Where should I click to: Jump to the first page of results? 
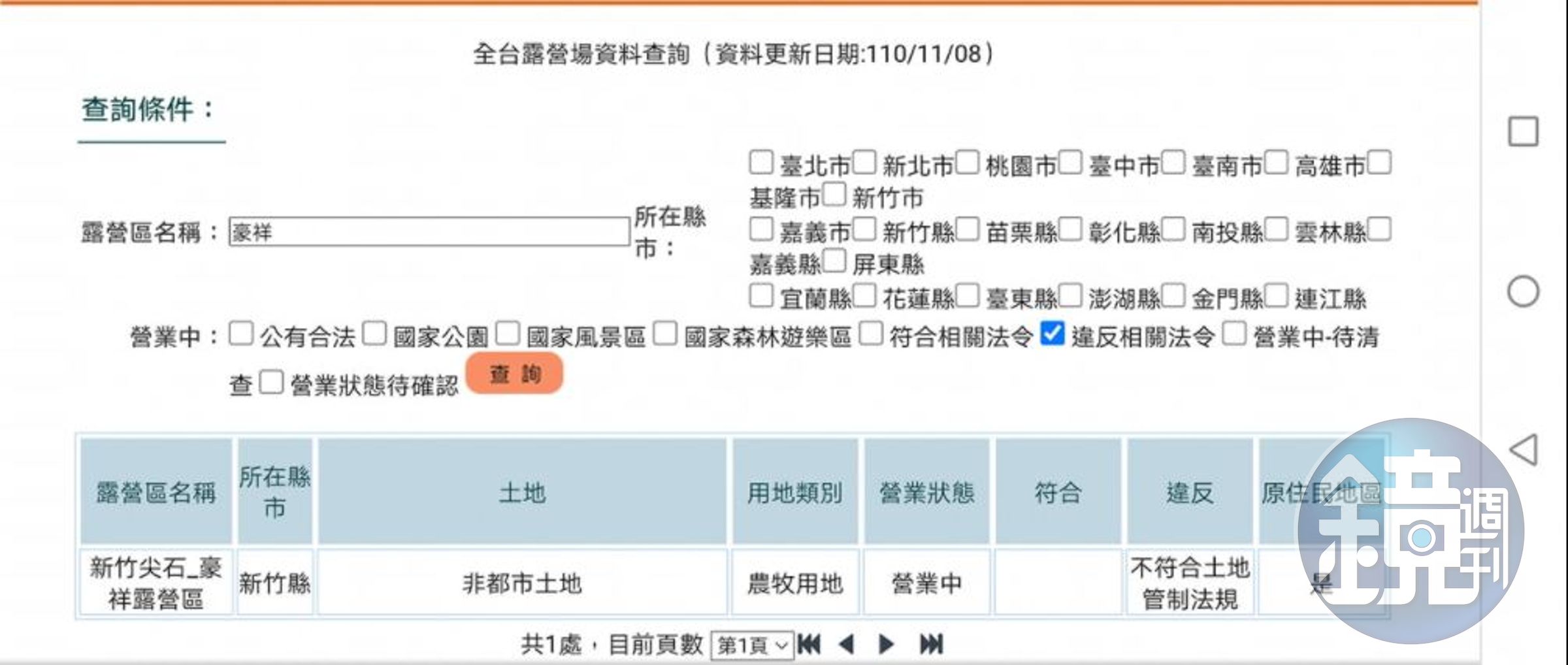(809, 645)
